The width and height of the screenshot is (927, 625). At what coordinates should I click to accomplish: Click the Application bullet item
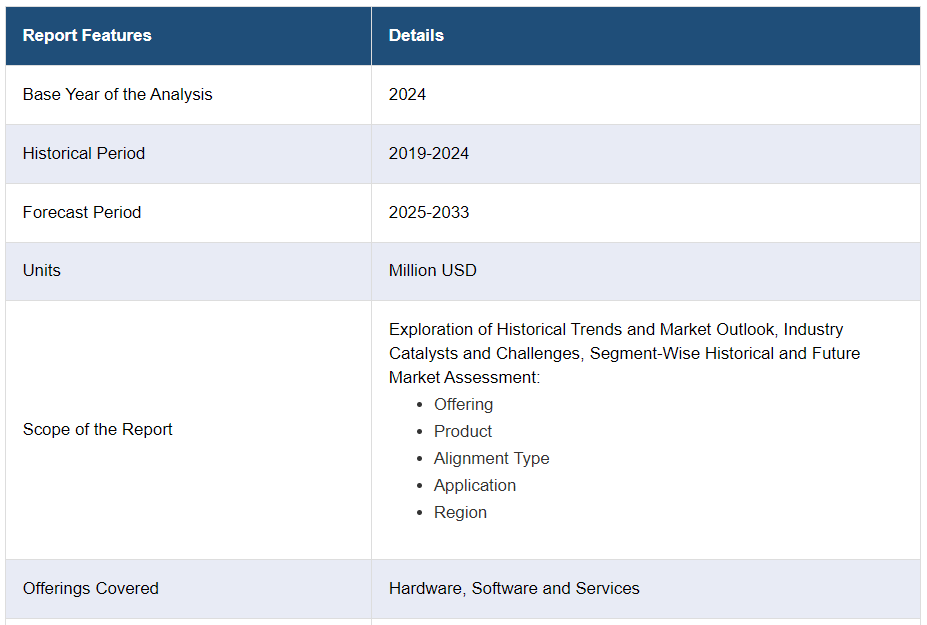[475, 486]
